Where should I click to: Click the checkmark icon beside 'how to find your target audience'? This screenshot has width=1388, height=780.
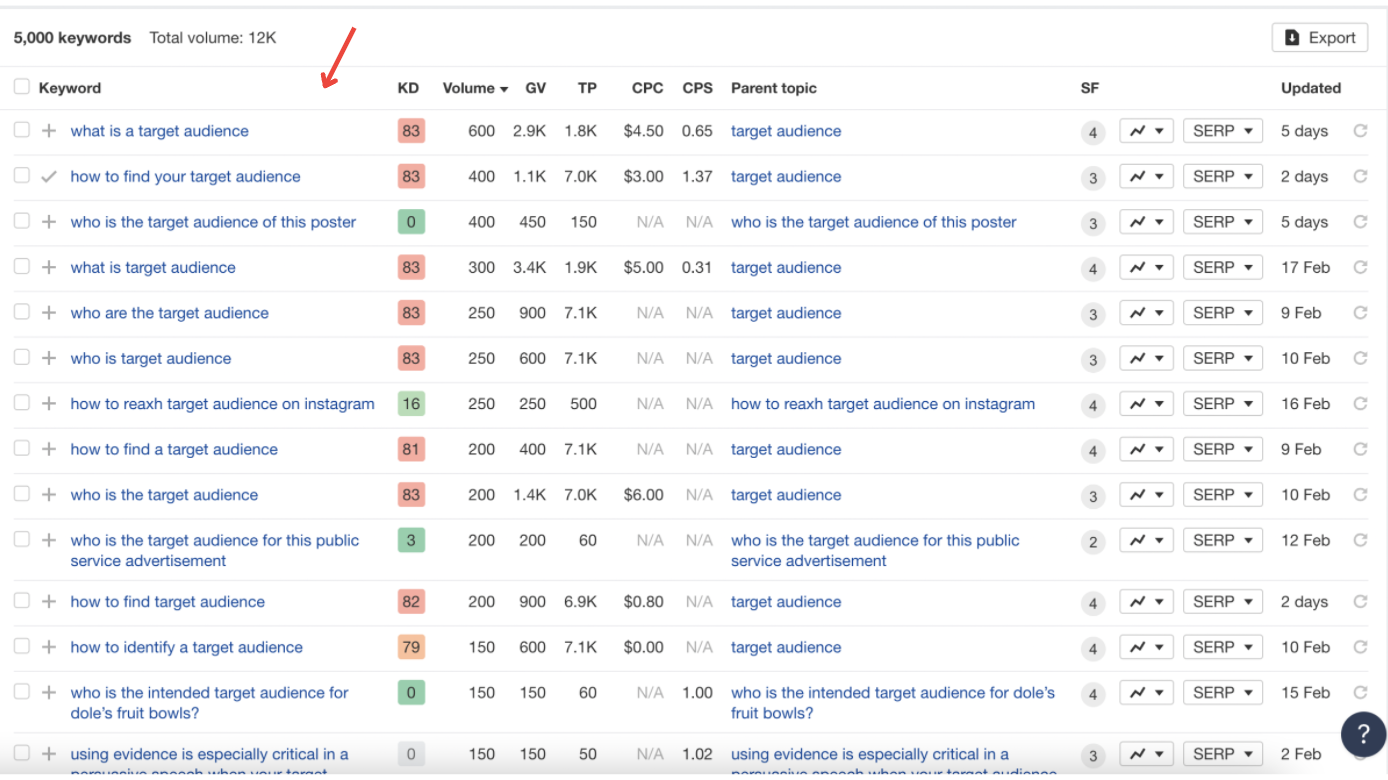pos(49,177)
